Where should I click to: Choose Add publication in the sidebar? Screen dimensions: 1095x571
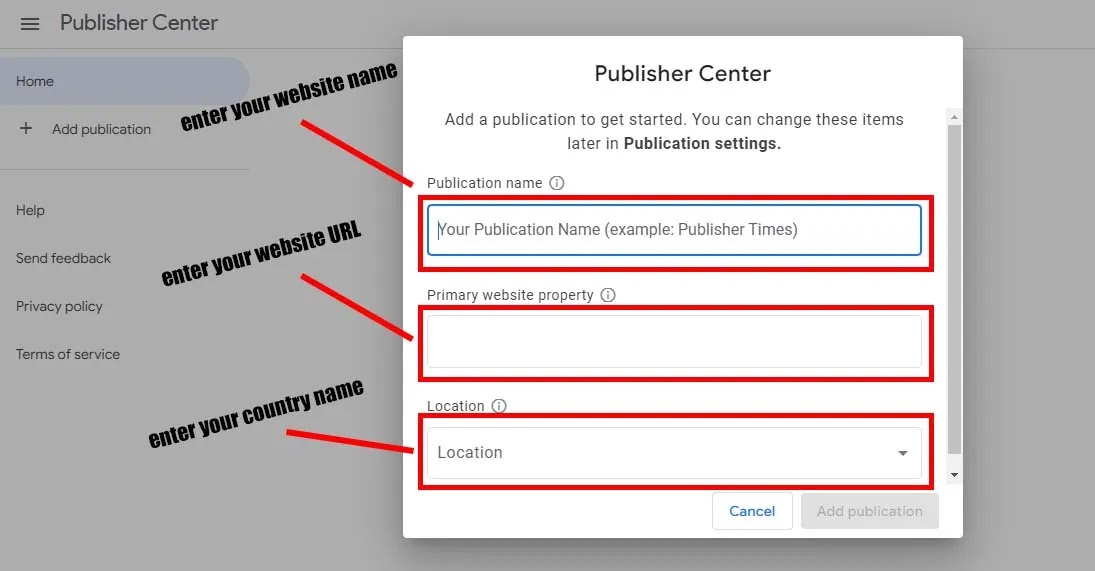101,129
